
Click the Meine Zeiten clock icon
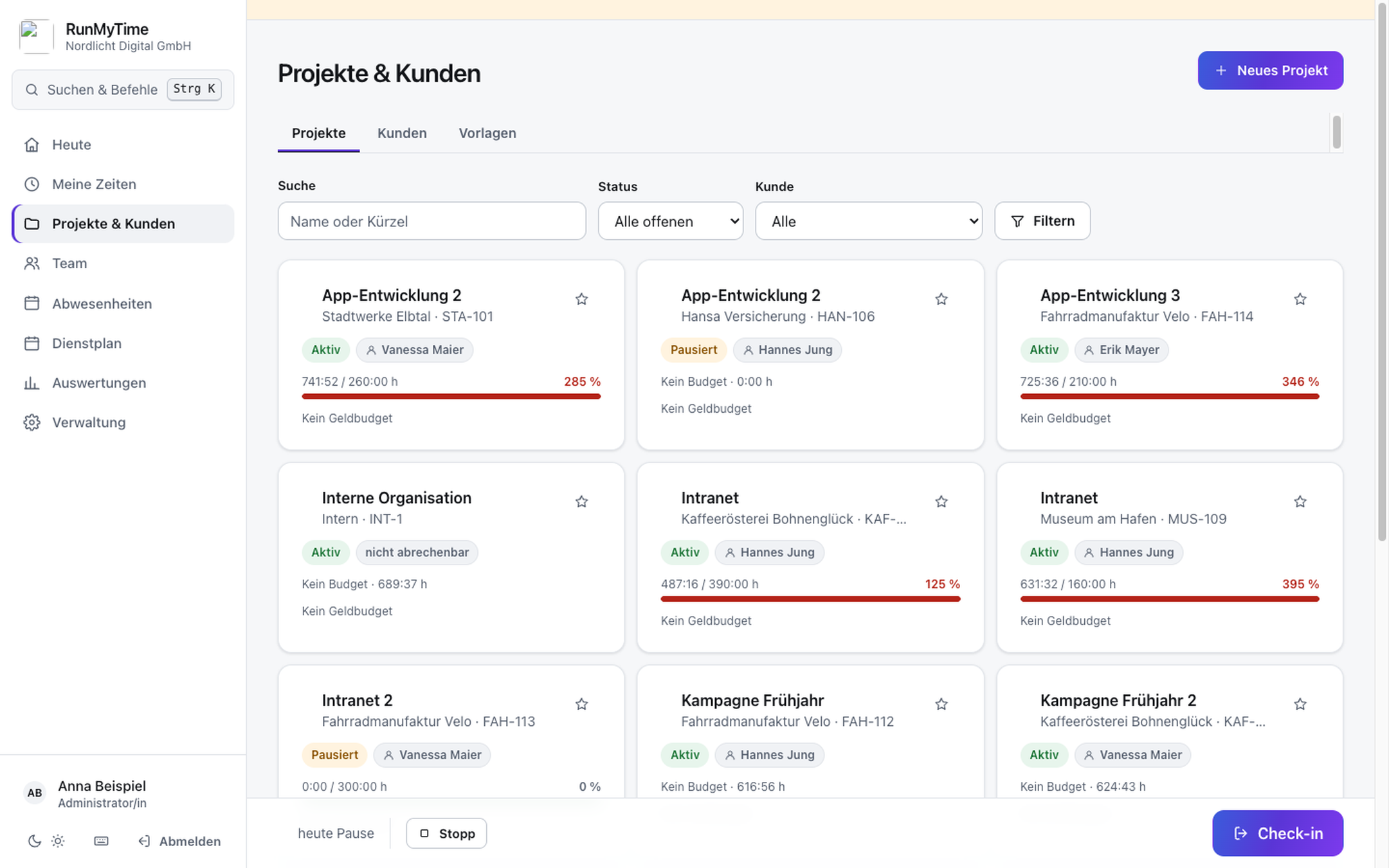click(32, 185)
